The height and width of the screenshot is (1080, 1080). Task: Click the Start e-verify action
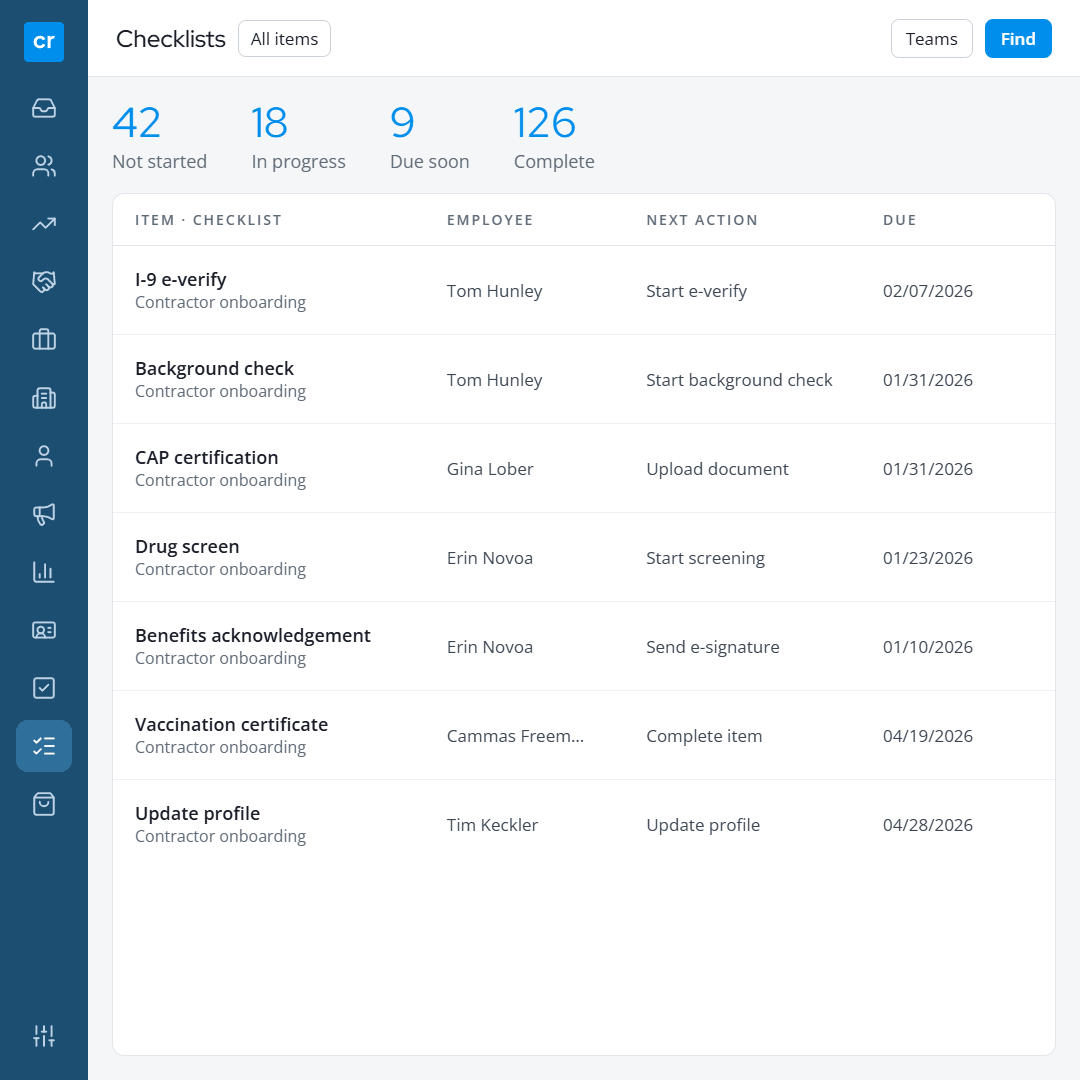696,291
